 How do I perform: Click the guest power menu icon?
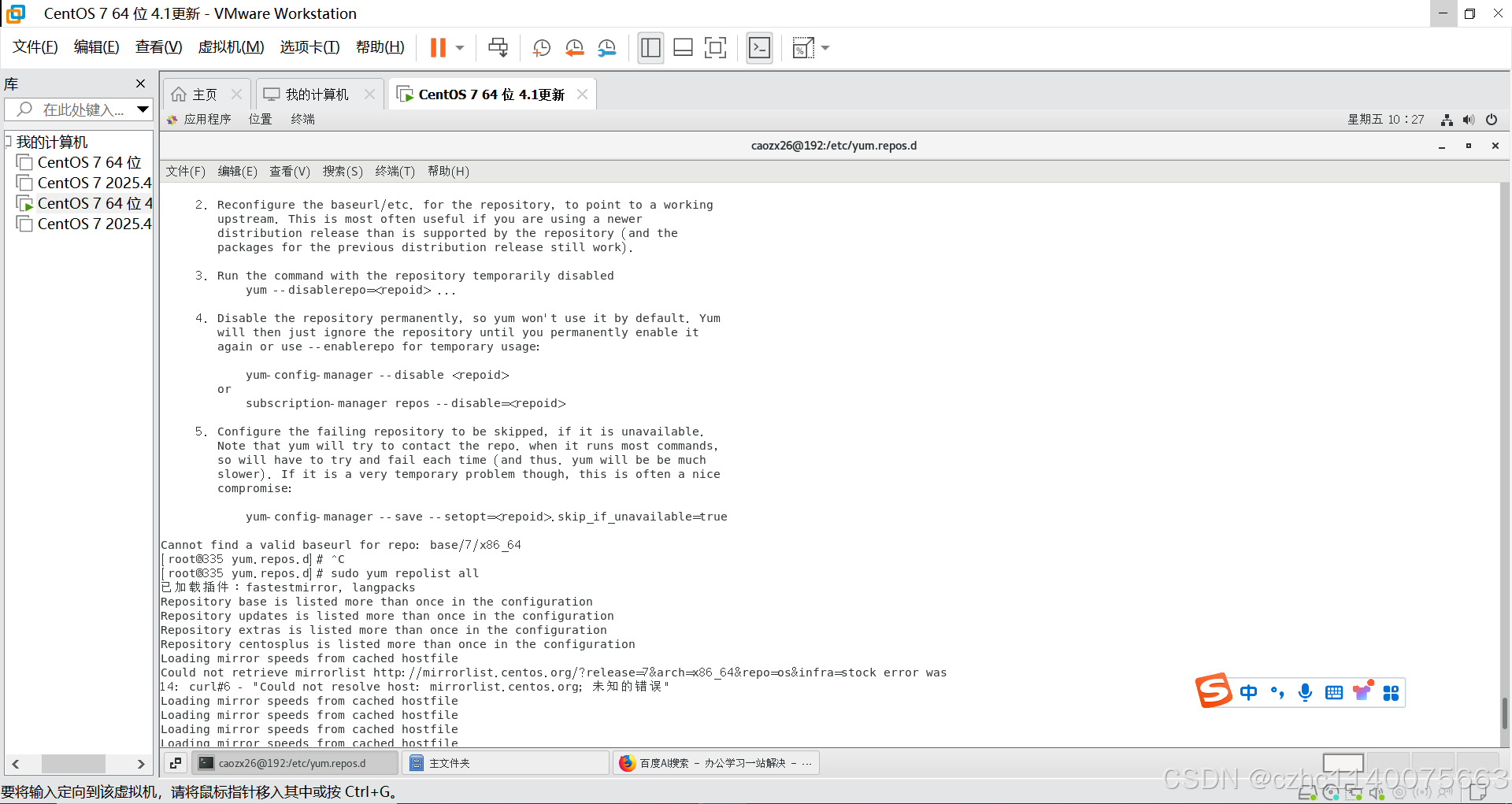point(1492,120)
